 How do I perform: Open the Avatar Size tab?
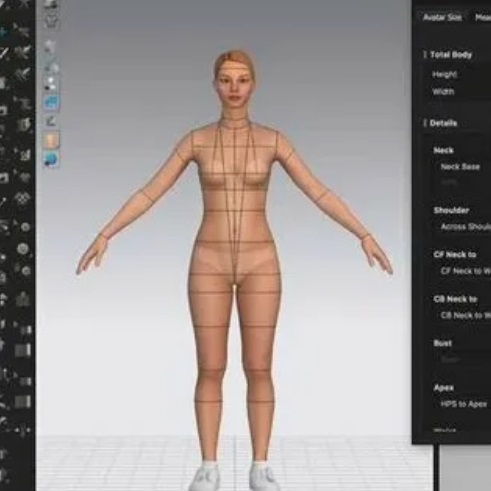442,18
